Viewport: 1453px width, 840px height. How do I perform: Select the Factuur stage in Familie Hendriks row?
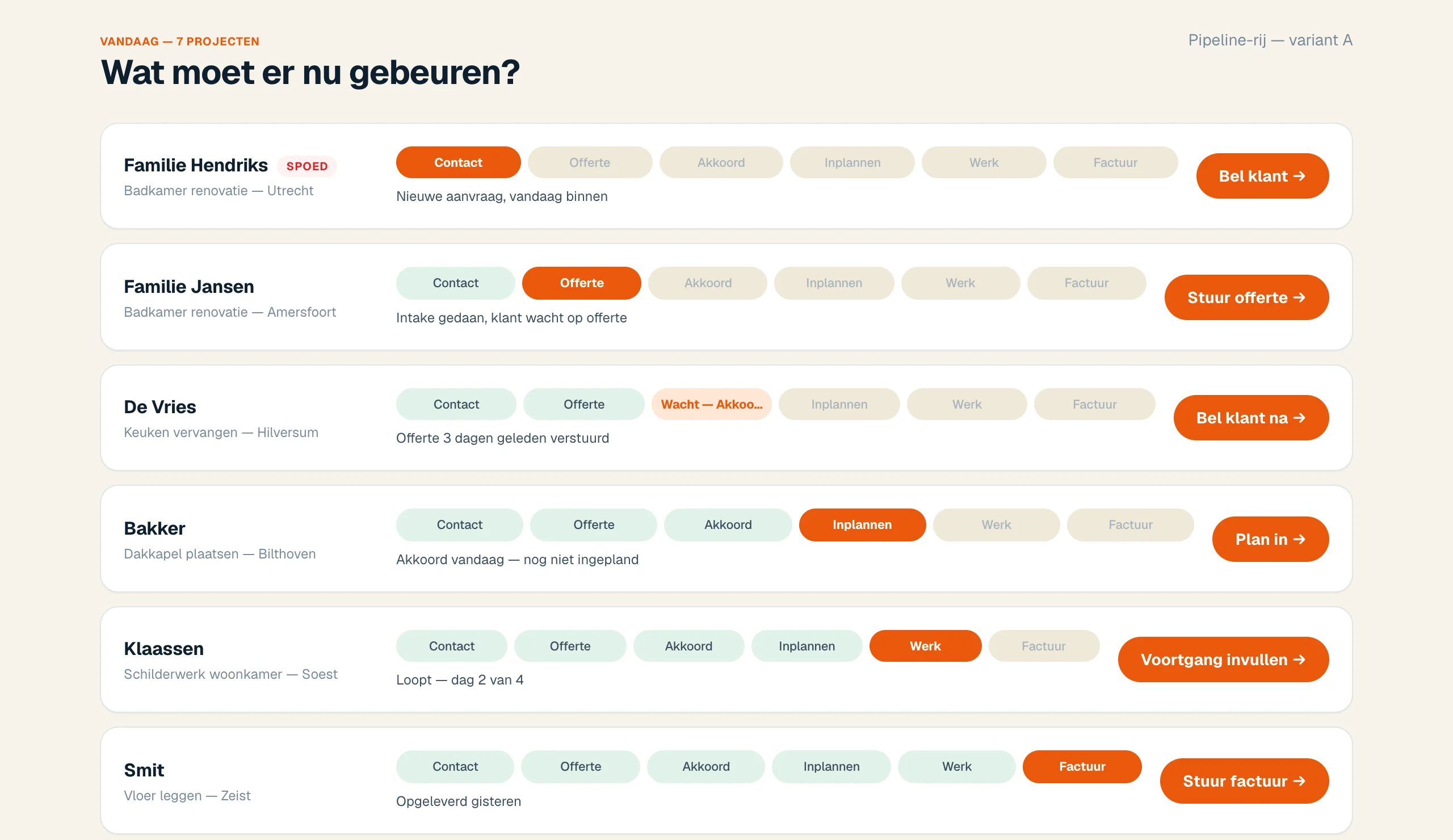1115,162
